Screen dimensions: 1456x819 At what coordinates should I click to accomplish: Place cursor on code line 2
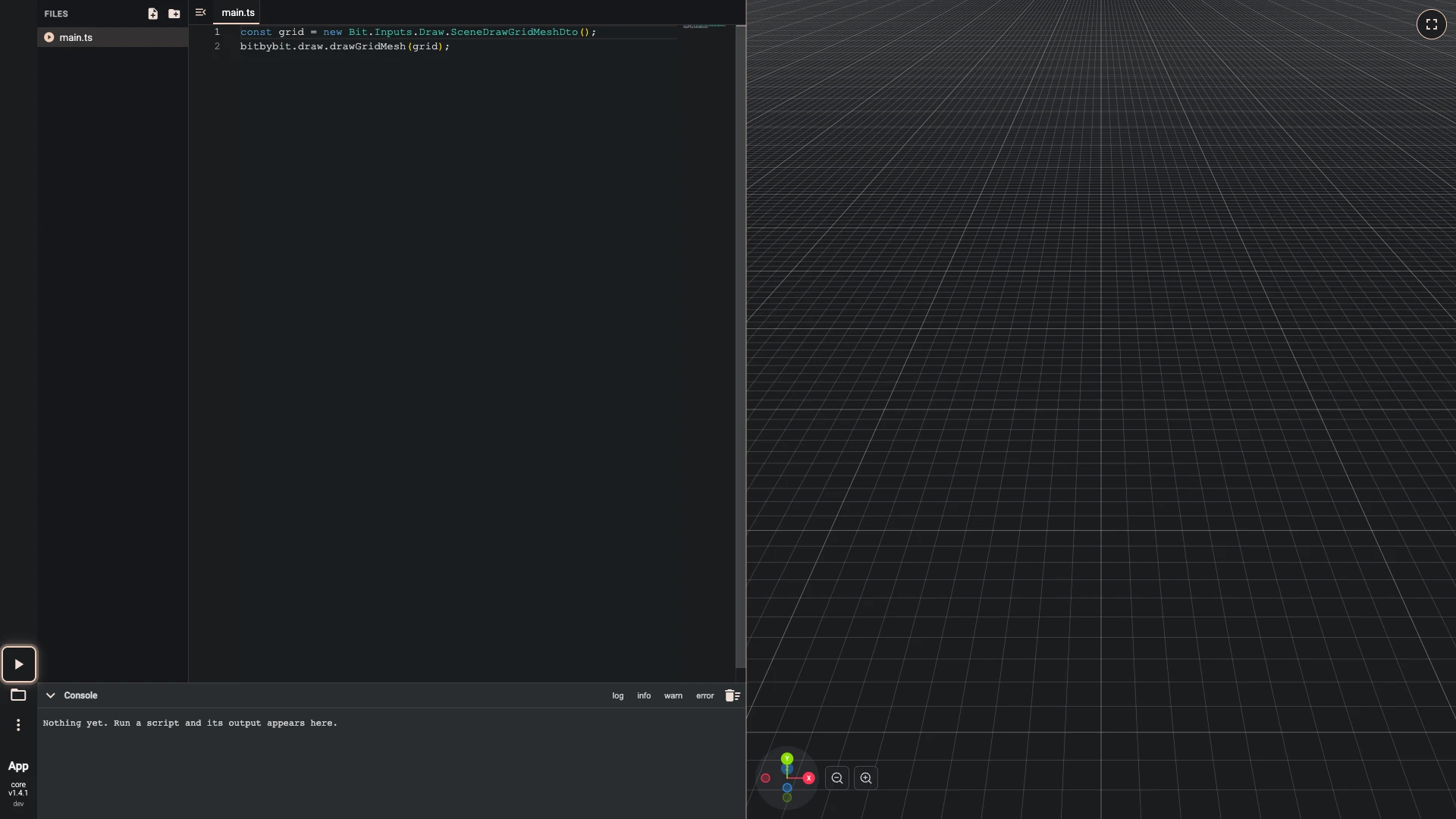[345, 46]
